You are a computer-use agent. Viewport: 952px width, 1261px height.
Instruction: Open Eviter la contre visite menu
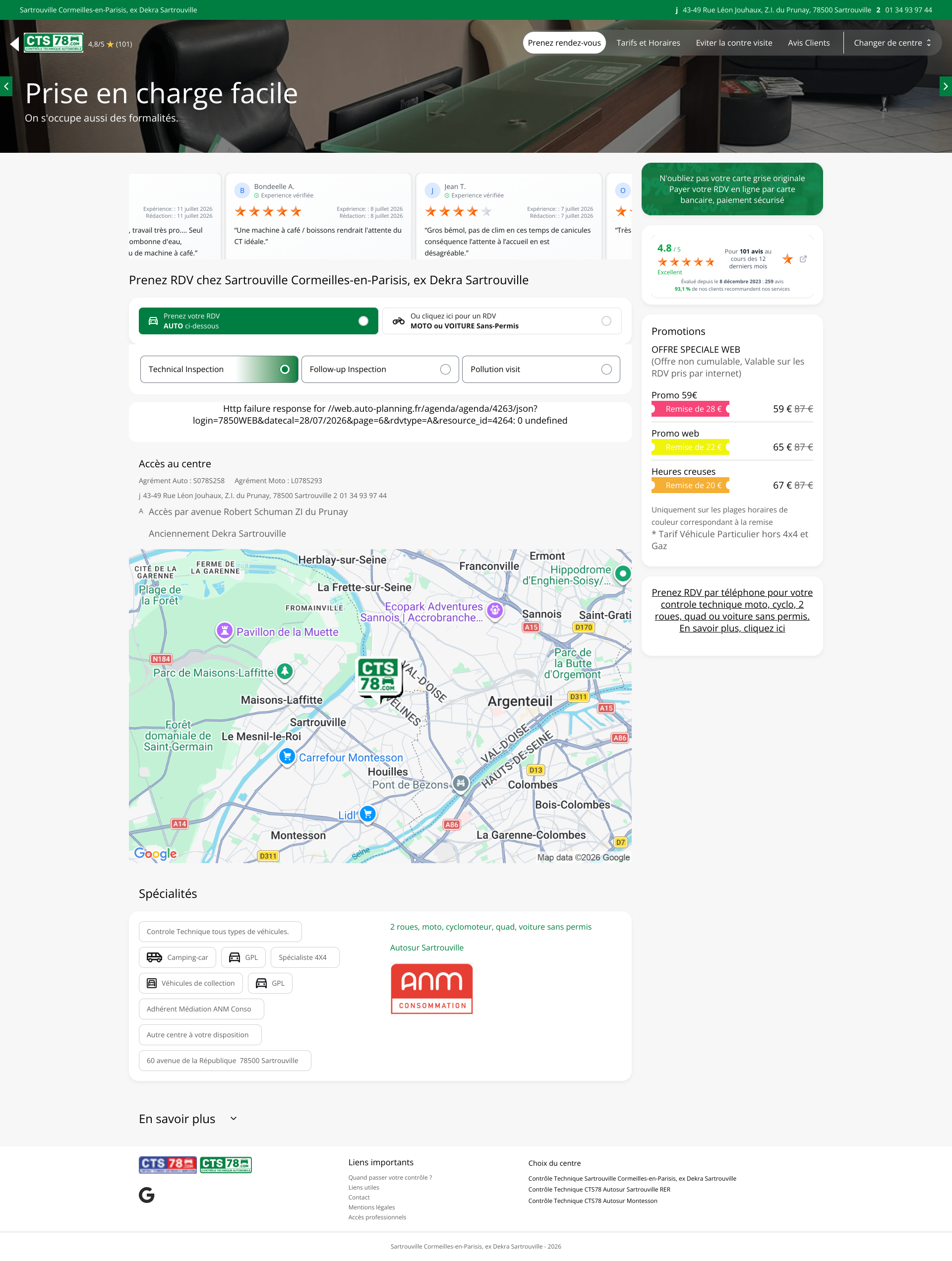pos(734,43)
